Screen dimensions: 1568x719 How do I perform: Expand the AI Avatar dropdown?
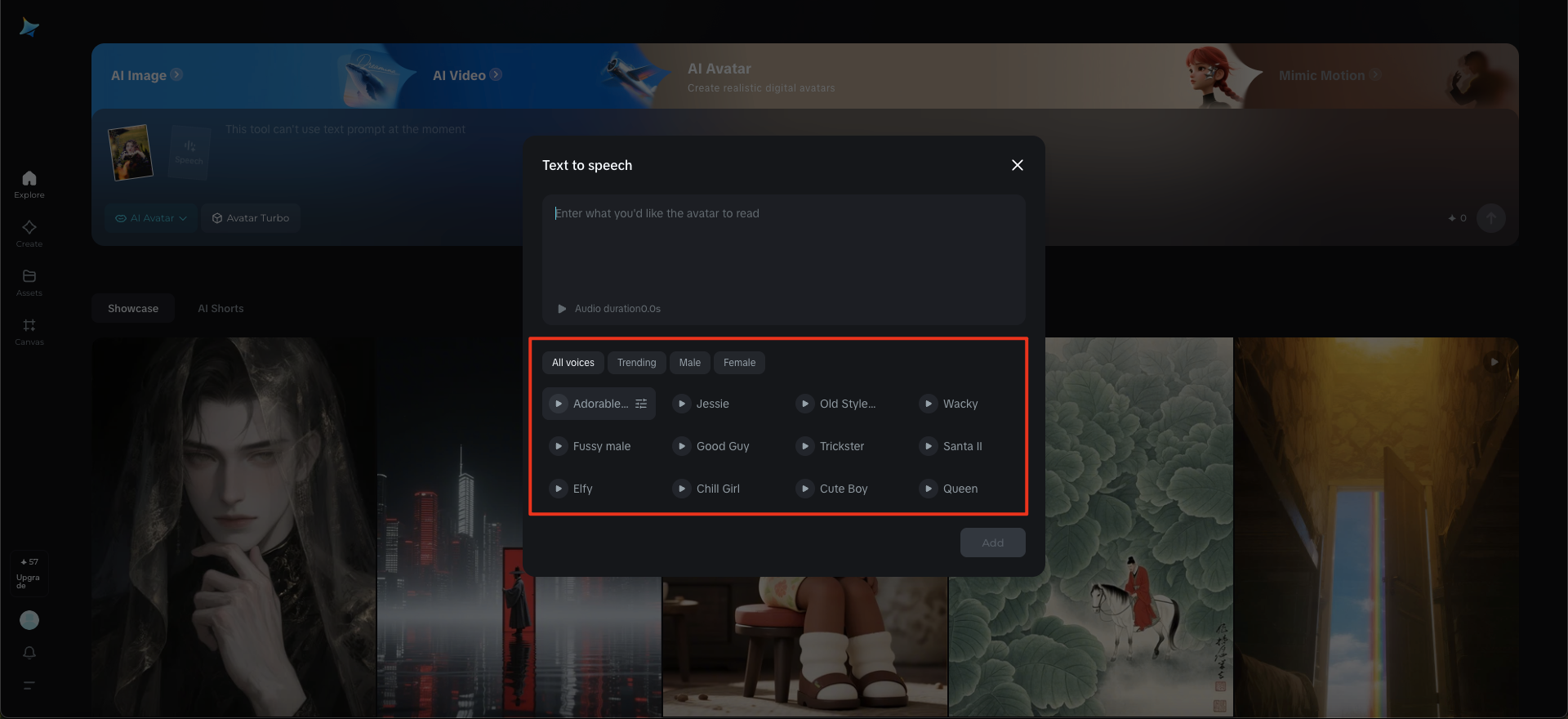[x=151, y=218]
